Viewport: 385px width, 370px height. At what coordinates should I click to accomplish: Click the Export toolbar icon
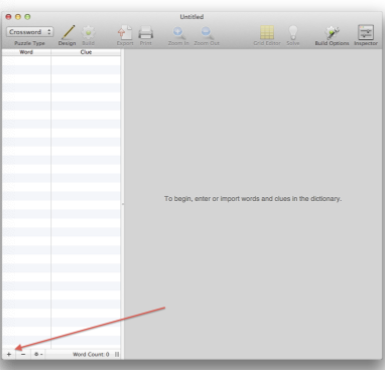(x=125, y=33)
